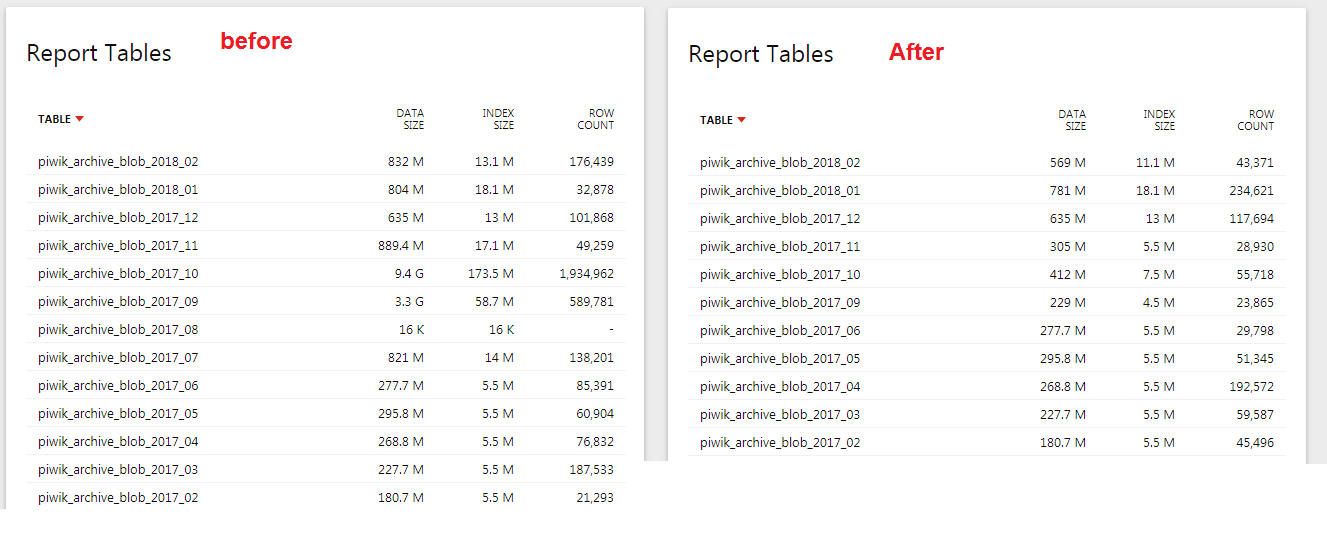The height and width of the screenshot is (534, 1327).
Task: Click the '229 M' data size cell
Action: 1068,302
